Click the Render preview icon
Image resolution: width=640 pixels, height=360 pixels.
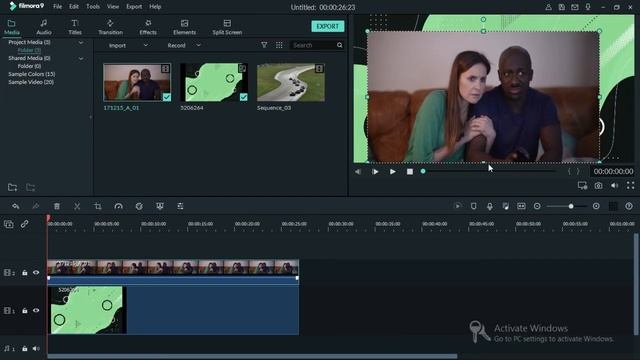(x=458, y=206)
